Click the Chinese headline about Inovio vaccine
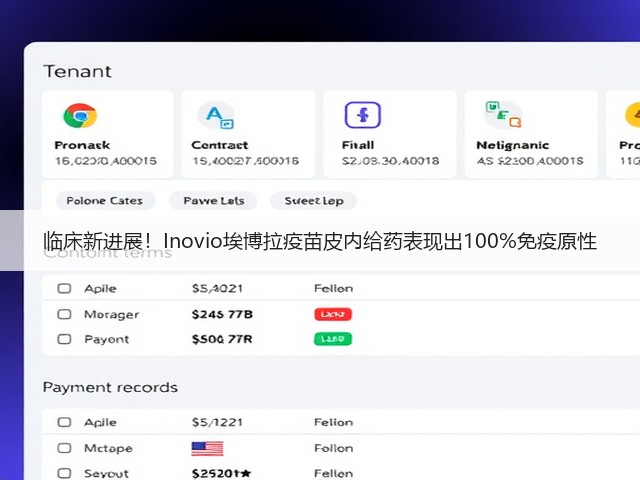Viewport: 640px width, 480px height. (320, 241)
